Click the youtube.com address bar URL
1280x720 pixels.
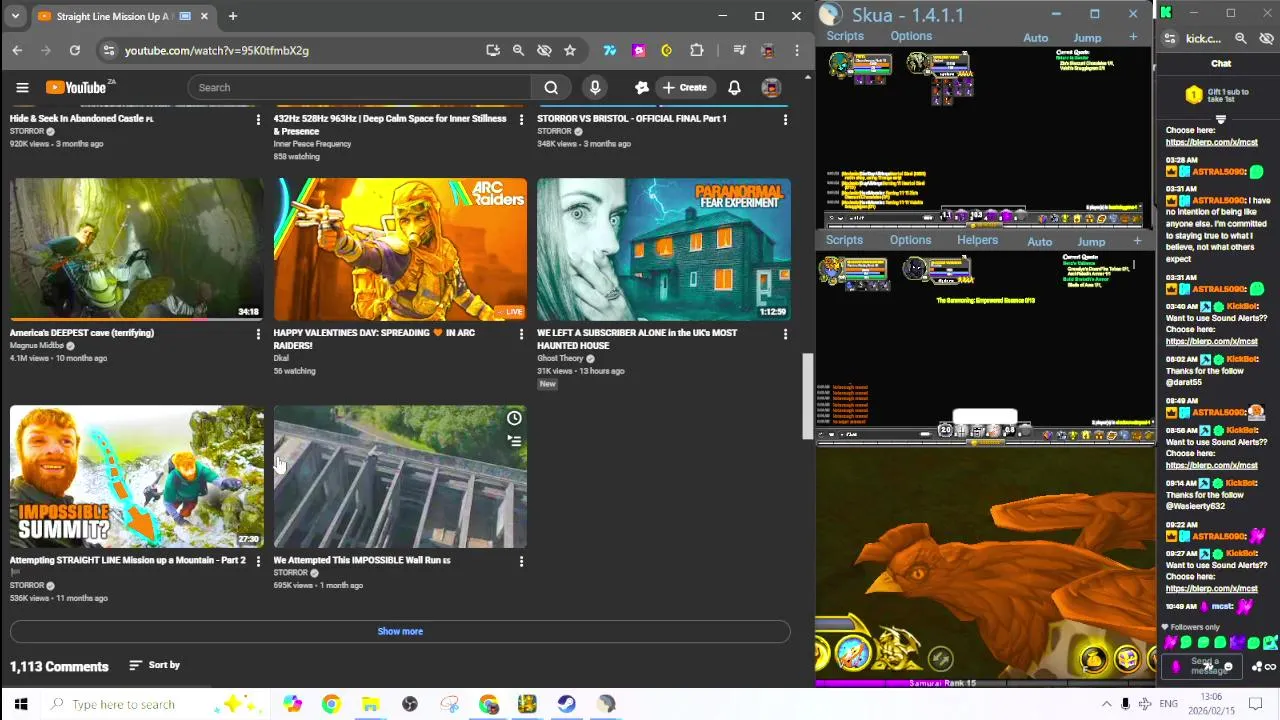pyautogui.click(x=217, y=50)
